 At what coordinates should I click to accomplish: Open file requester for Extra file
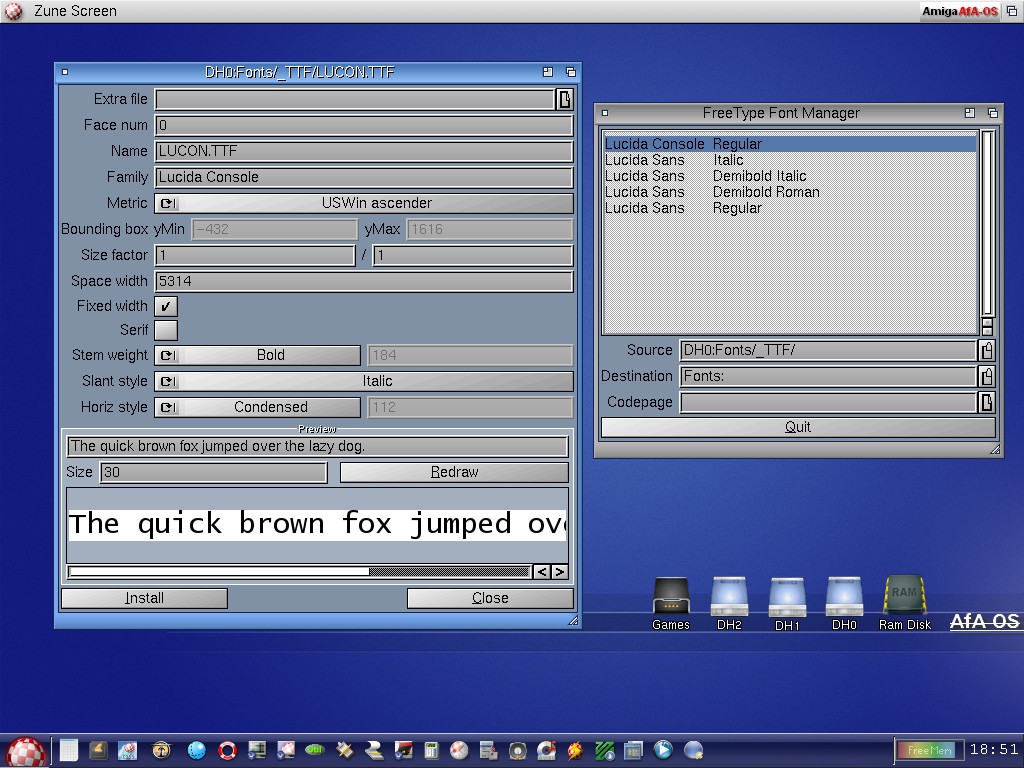(564, 99)
